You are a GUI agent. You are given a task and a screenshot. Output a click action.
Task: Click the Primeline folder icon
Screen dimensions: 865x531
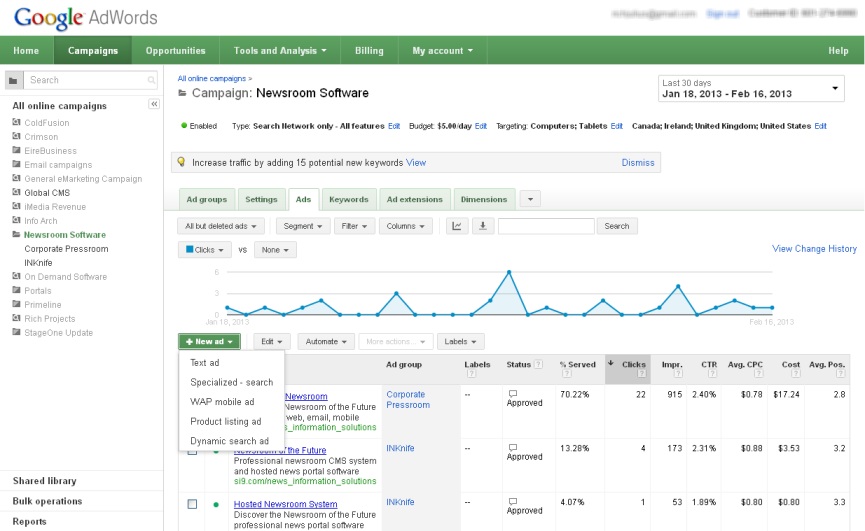[x=17, y=304]
